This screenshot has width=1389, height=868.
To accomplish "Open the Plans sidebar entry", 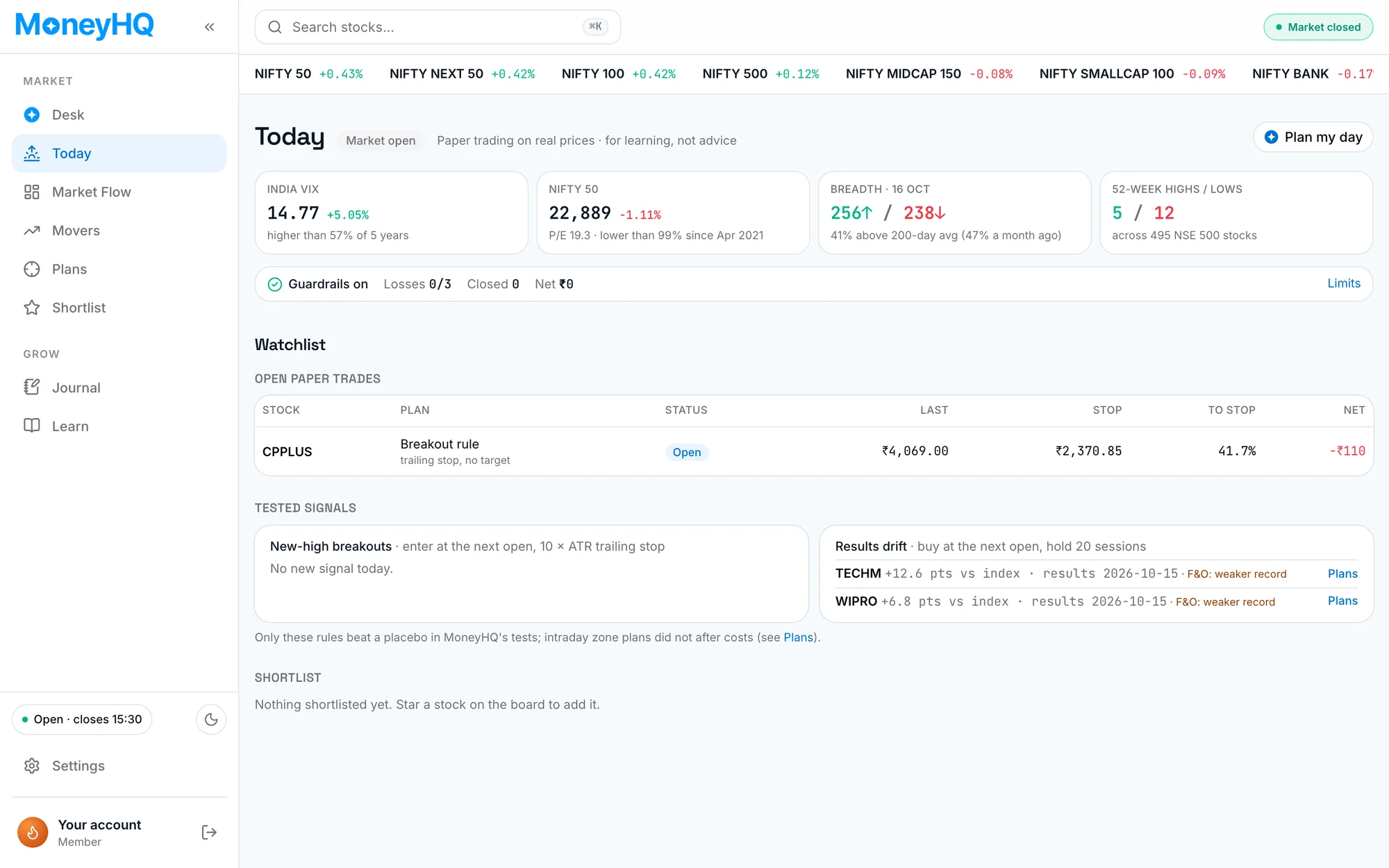I will click(119, 269).
